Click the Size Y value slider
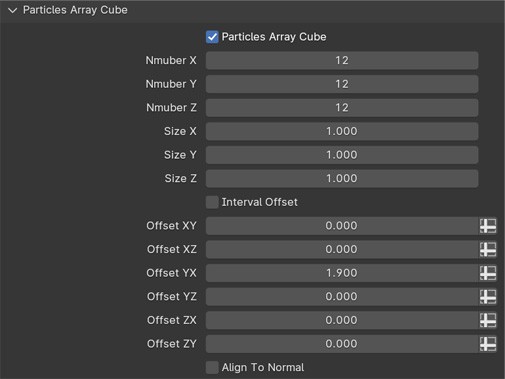This screenshot has height=379, width=505. click(x=342, y=155)
